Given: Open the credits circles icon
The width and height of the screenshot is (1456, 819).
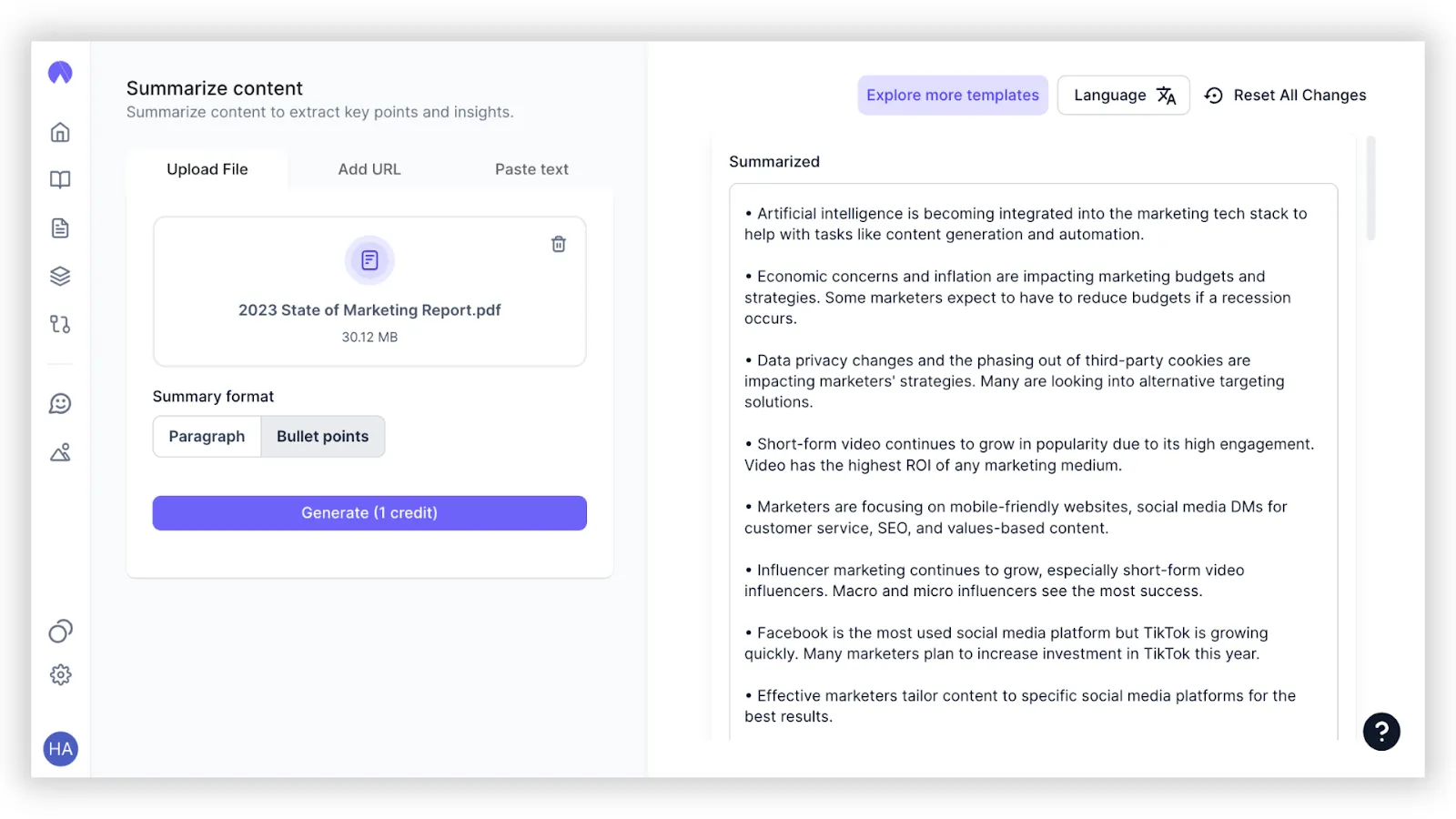Looking at the screenshot, I should (60, 631).
